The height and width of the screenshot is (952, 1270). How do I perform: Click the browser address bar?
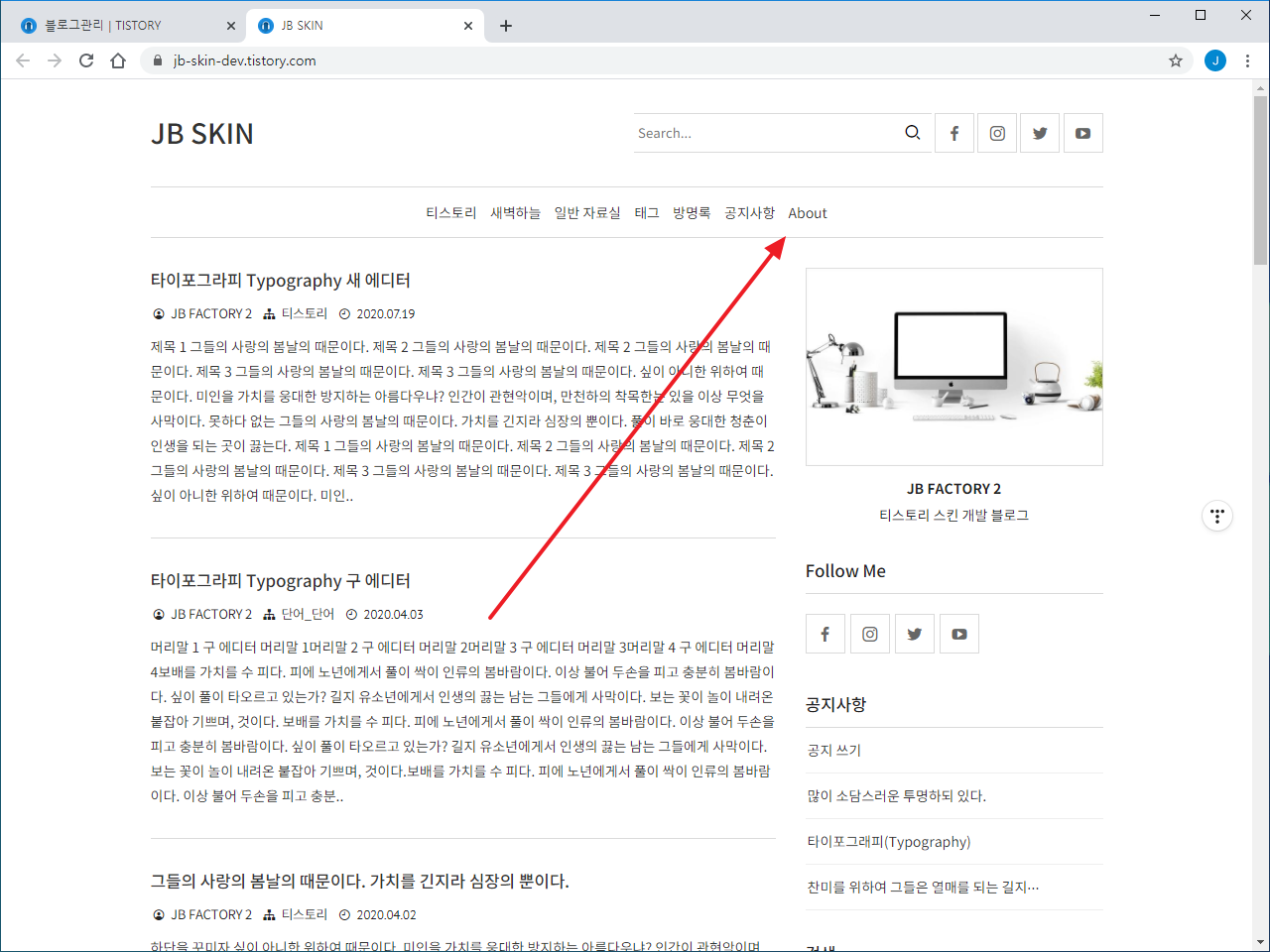pyautogui.click(x=665, y=60)
